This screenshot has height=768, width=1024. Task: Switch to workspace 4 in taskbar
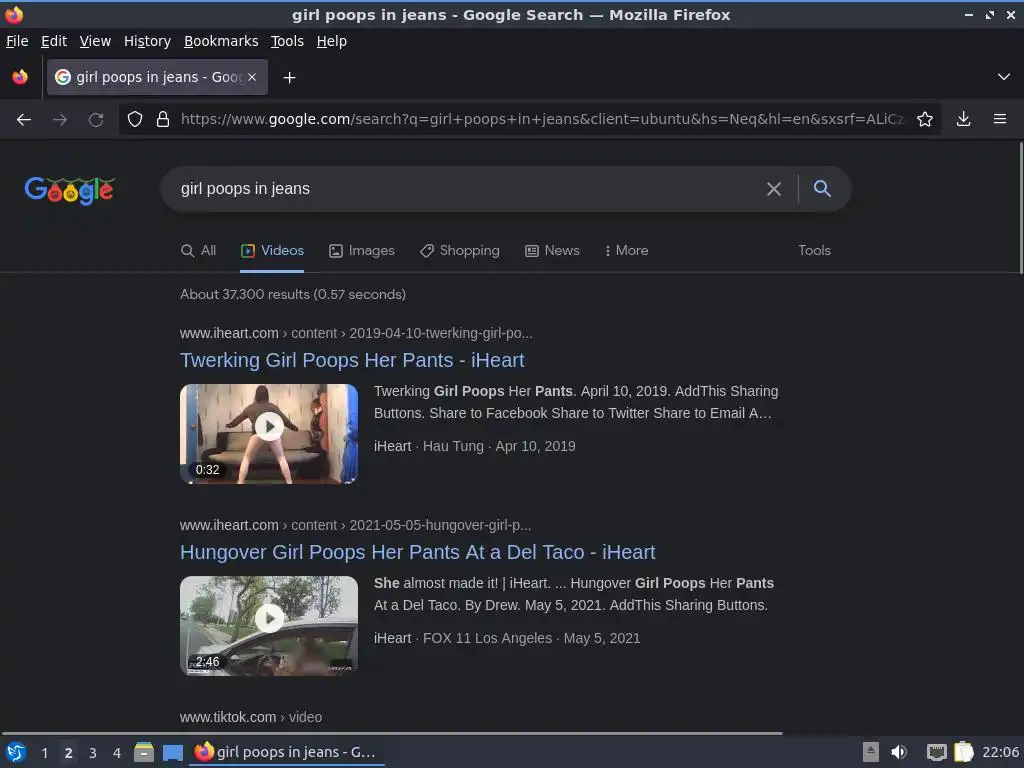point(117,753)
